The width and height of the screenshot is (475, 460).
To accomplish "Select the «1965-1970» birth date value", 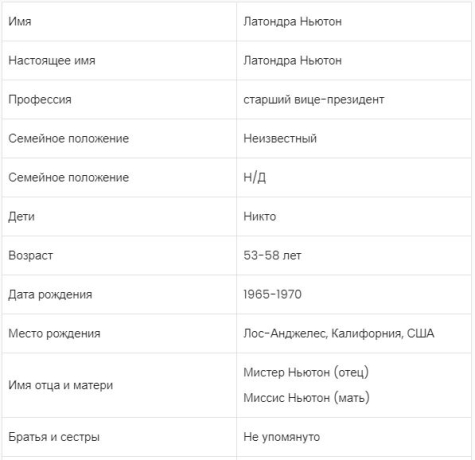I will tap(272, 294).
